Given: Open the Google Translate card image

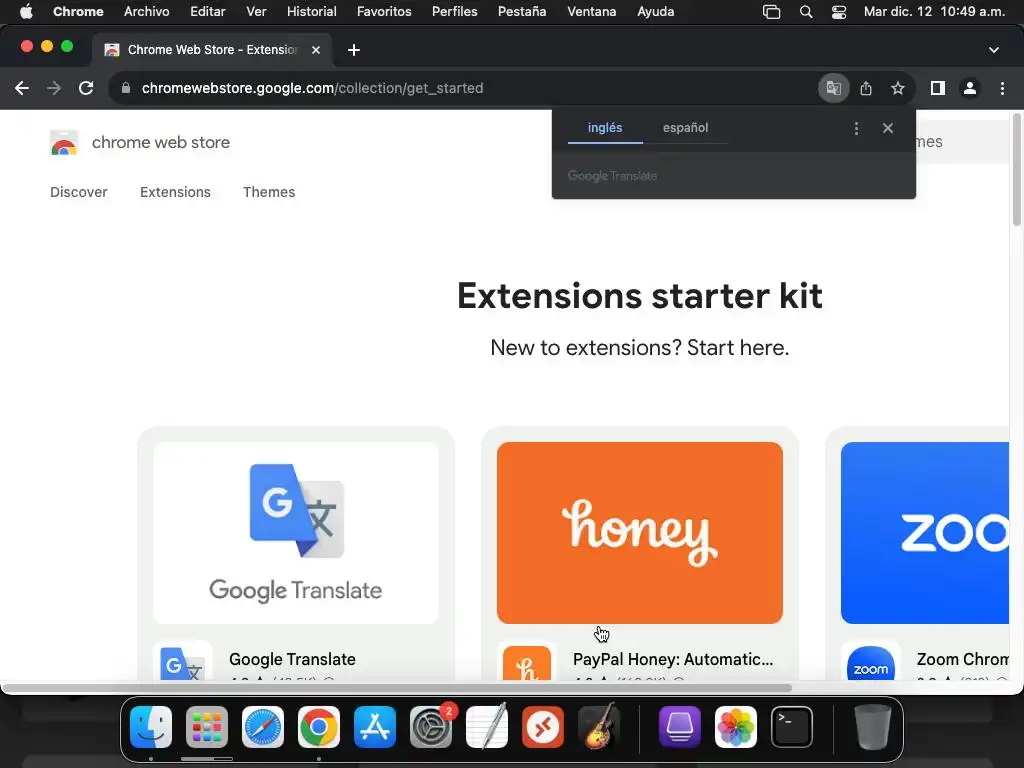Looking at the screenshot, I should [x=296, y=533].
